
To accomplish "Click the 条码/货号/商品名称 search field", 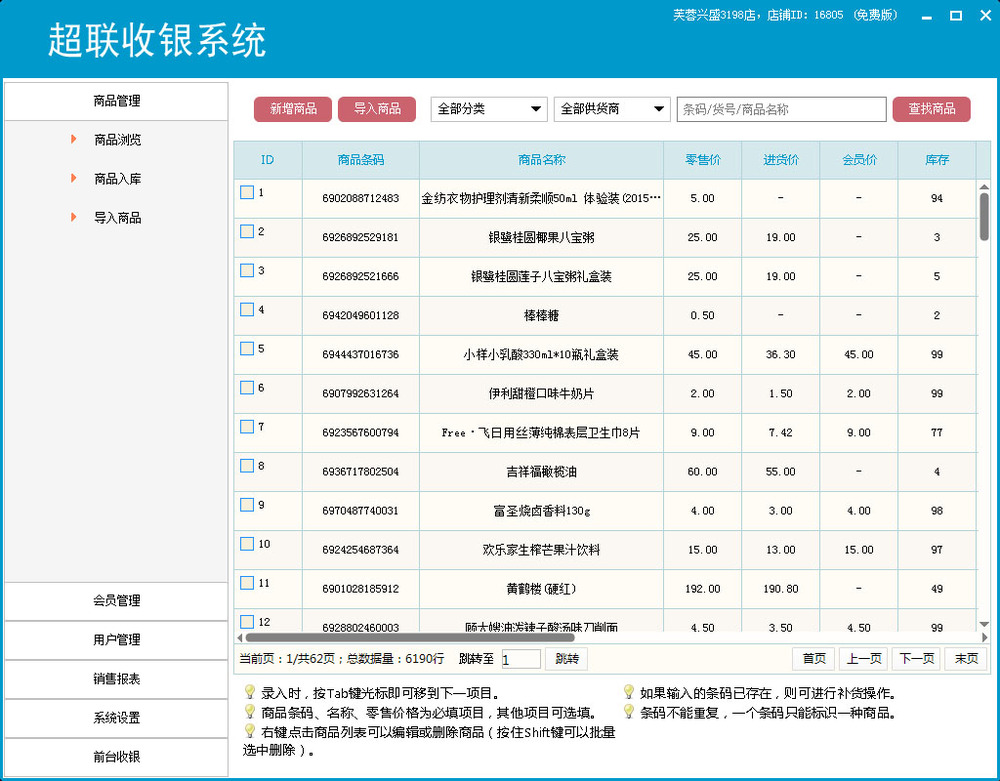I will (781, 109).
